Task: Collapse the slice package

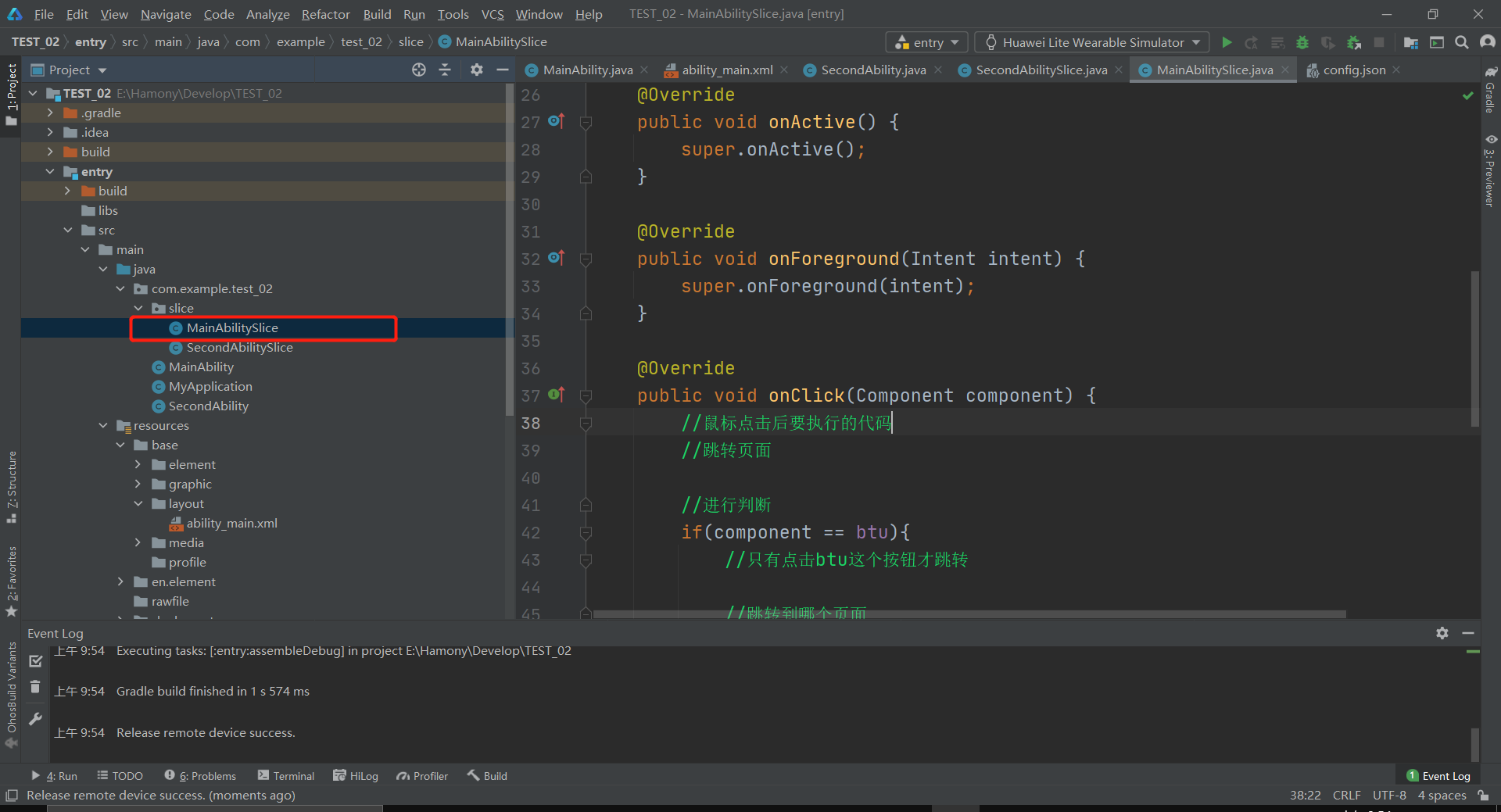Action: click(138, 308)
